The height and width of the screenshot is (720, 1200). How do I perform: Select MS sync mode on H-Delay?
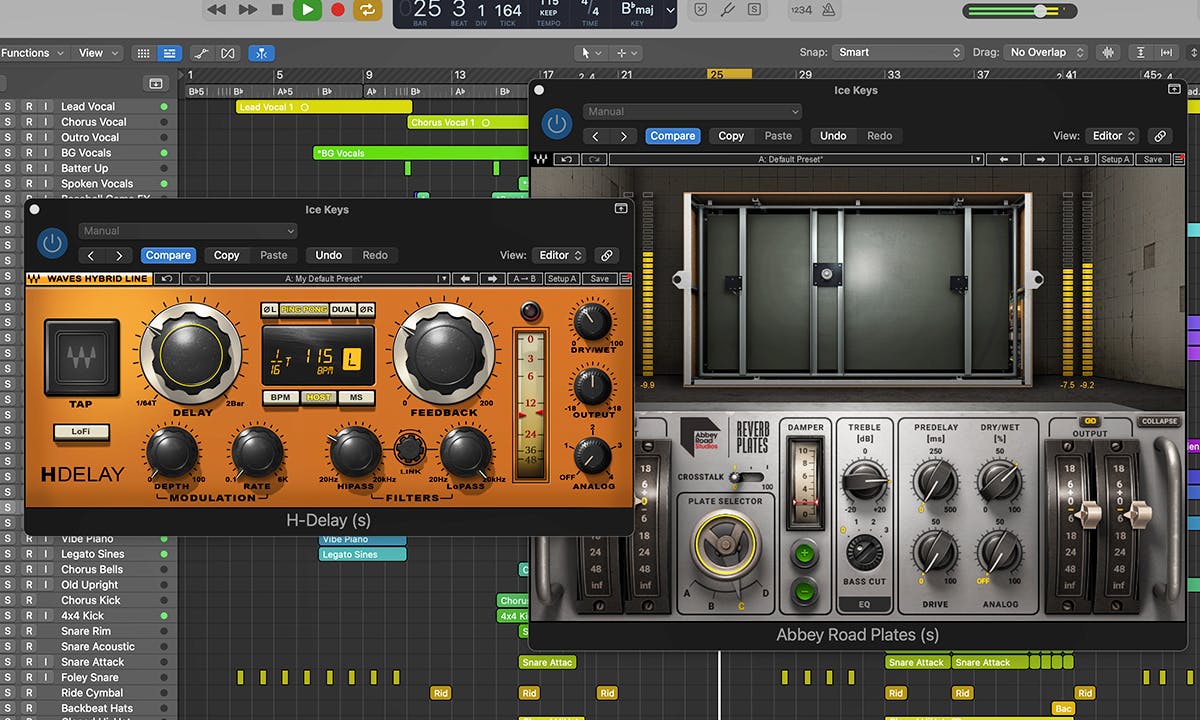[356, 397]
